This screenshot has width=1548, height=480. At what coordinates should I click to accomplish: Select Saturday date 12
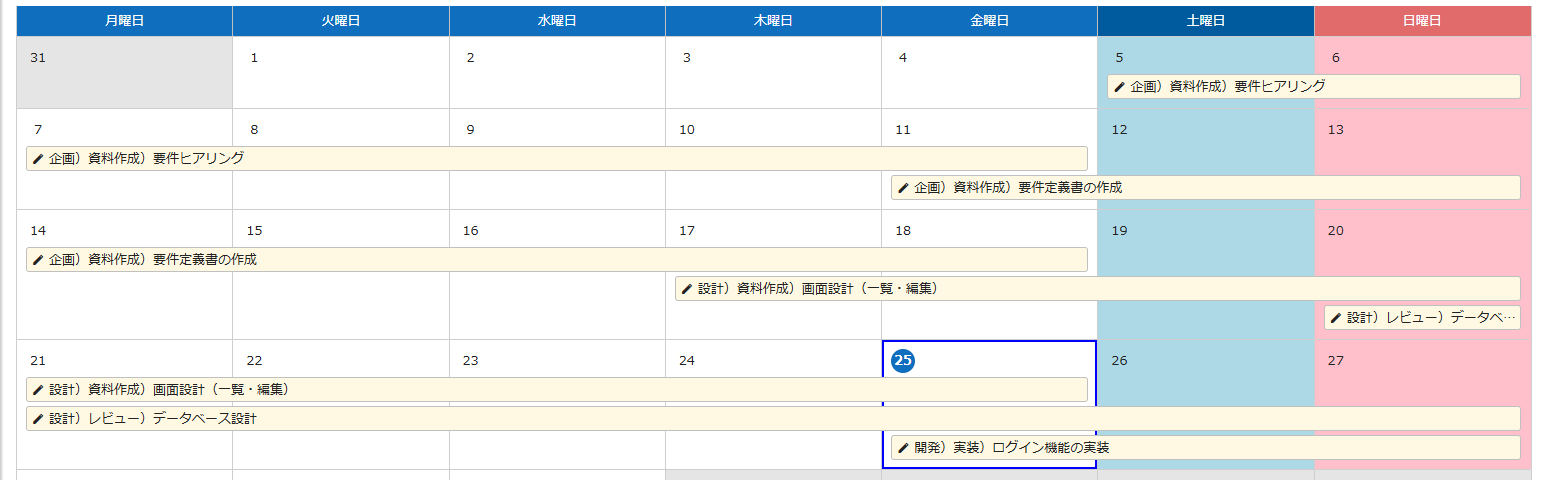coord(1120,130)
